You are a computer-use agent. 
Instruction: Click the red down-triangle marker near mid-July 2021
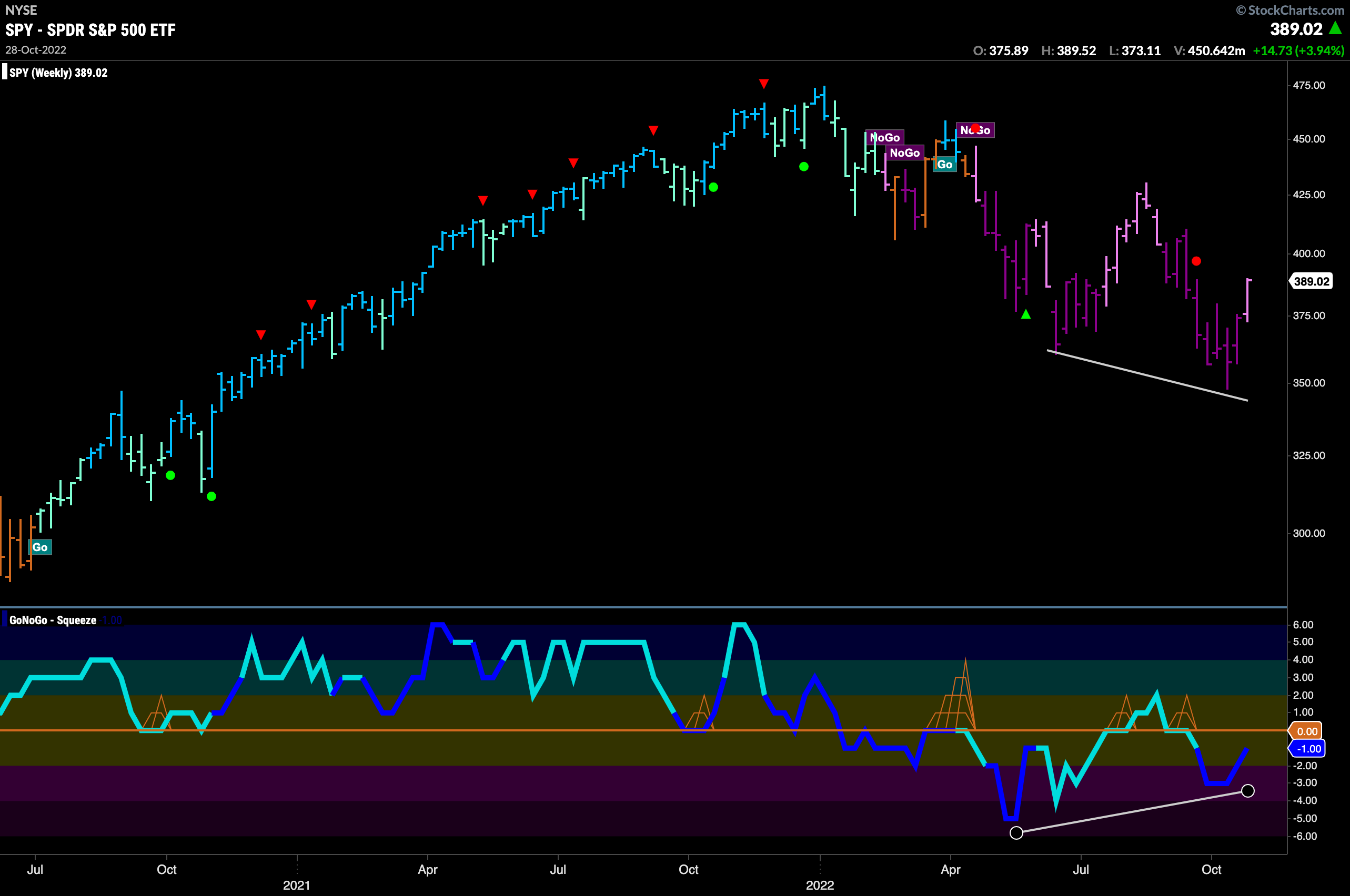573,164
